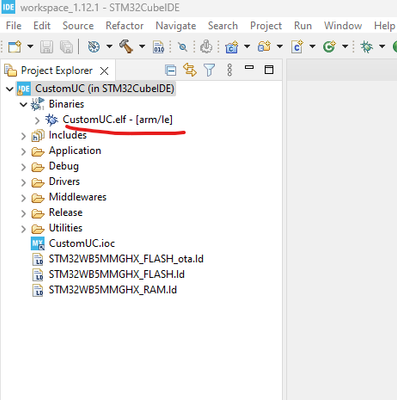Expand the Drivers folder
The image size is (397, 400).
[23, 182]
